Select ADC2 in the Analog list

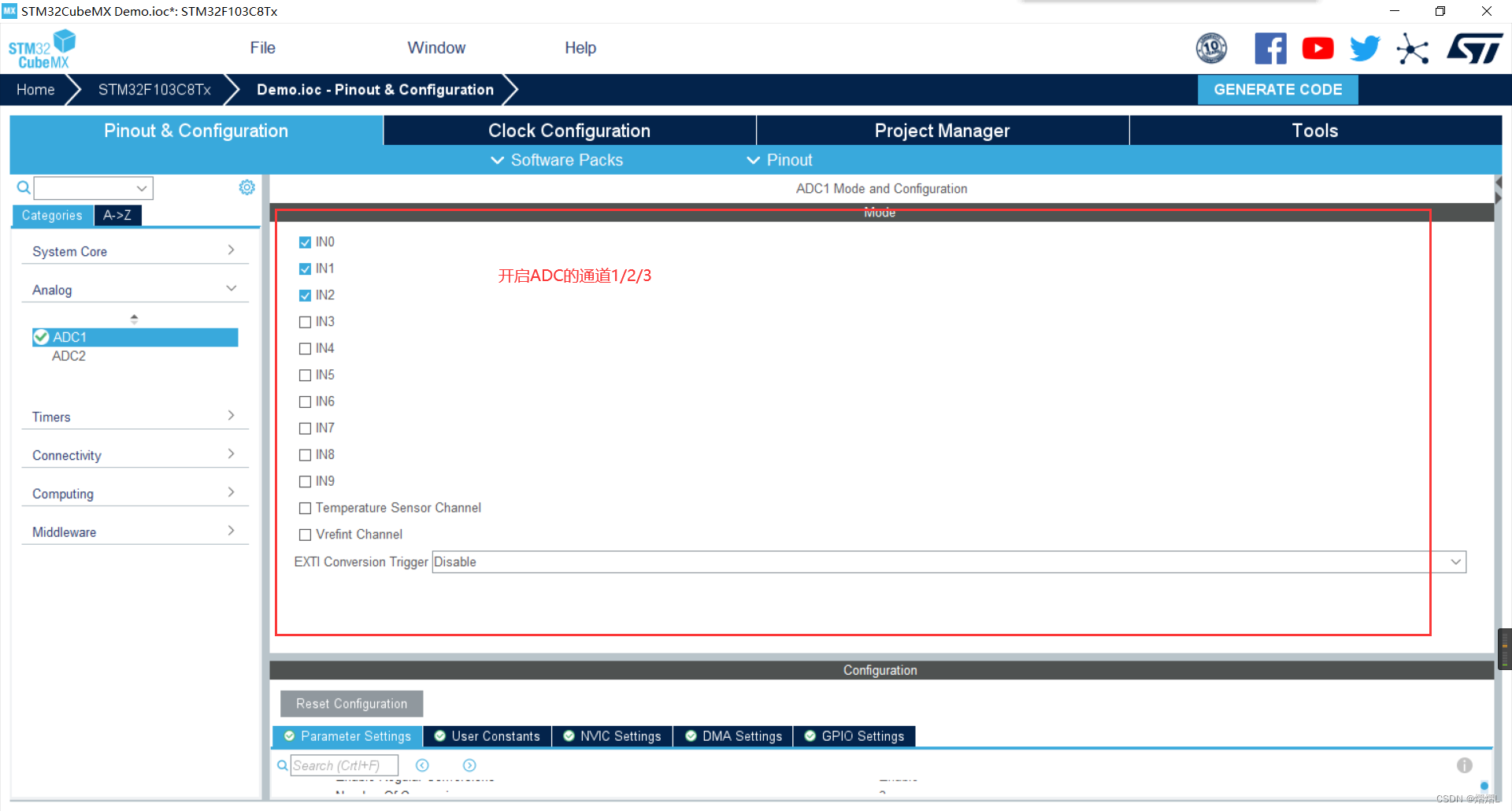(x=69, y=356)
